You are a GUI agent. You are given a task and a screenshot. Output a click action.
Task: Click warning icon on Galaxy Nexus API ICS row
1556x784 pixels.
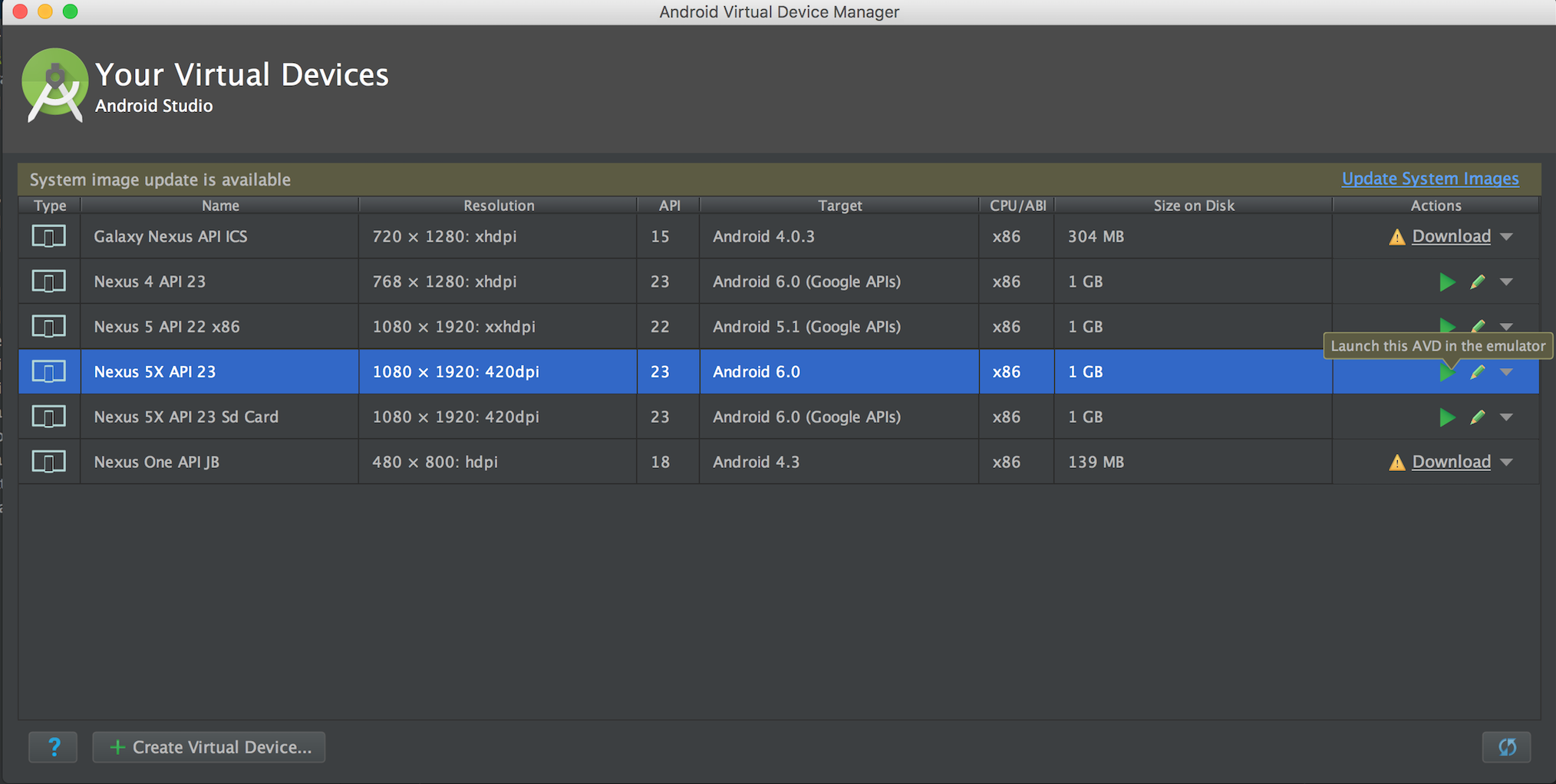(1397, 237)
